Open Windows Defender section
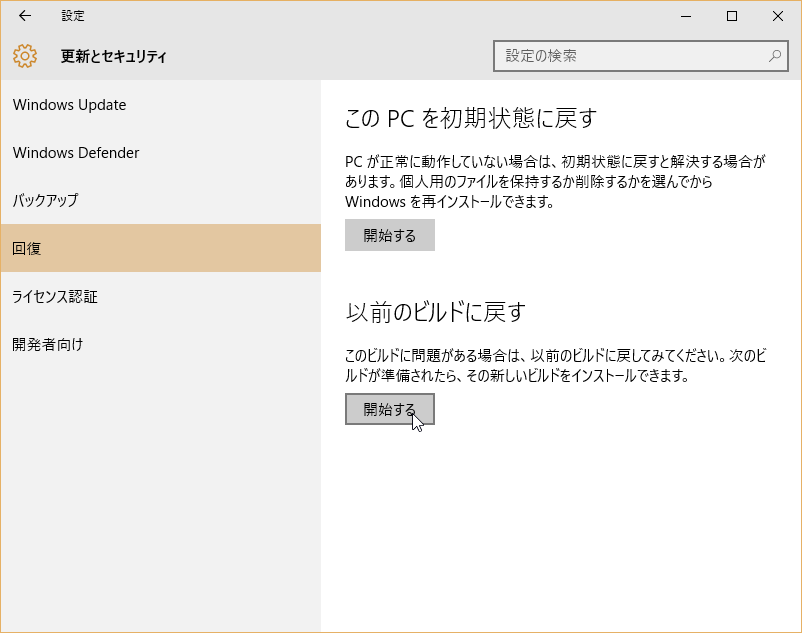The width and height of the screenshot is (802, 633). (161, 153)
